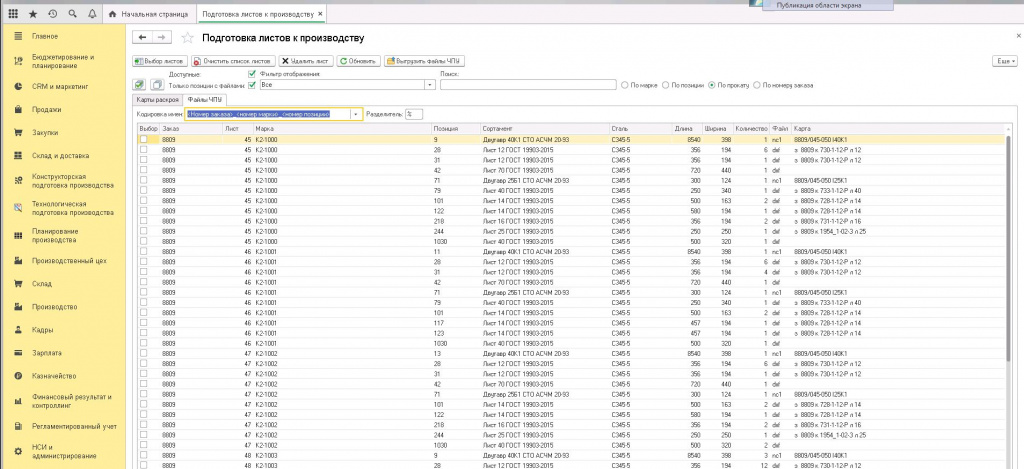
Task: Click the Разделитель input field
Action: coord(414,114)
